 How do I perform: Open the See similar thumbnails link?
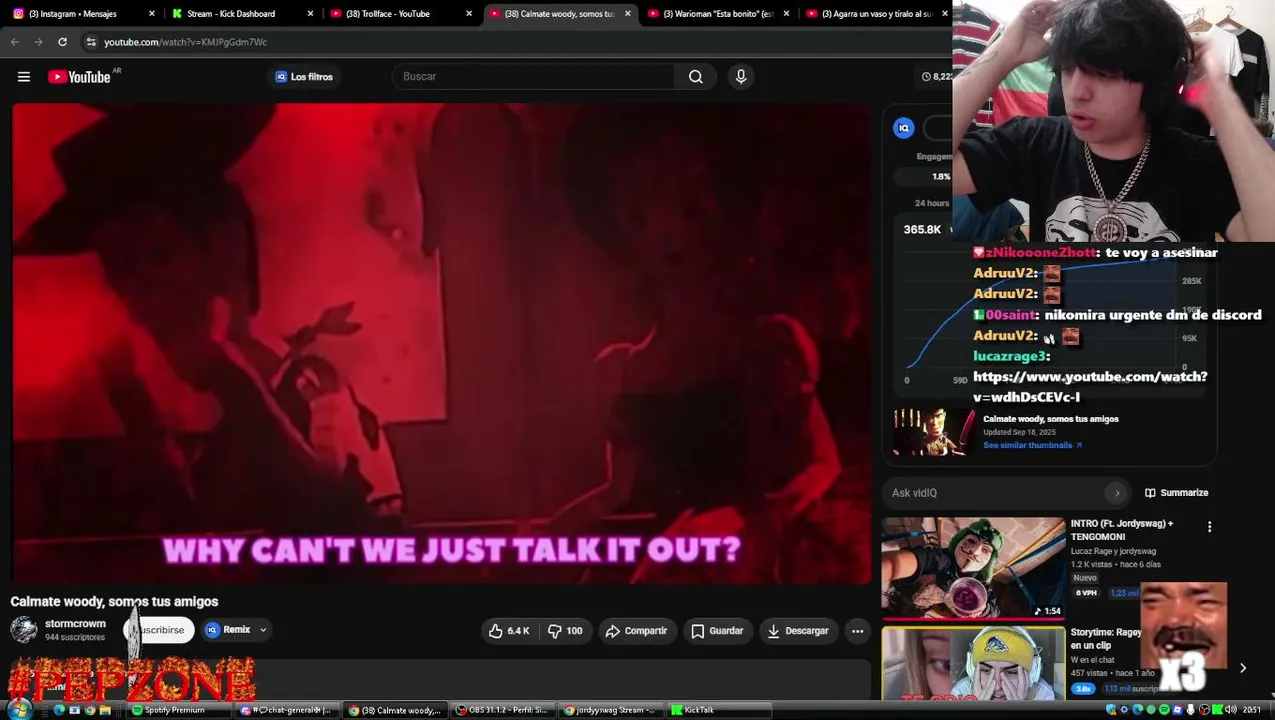1032,445
